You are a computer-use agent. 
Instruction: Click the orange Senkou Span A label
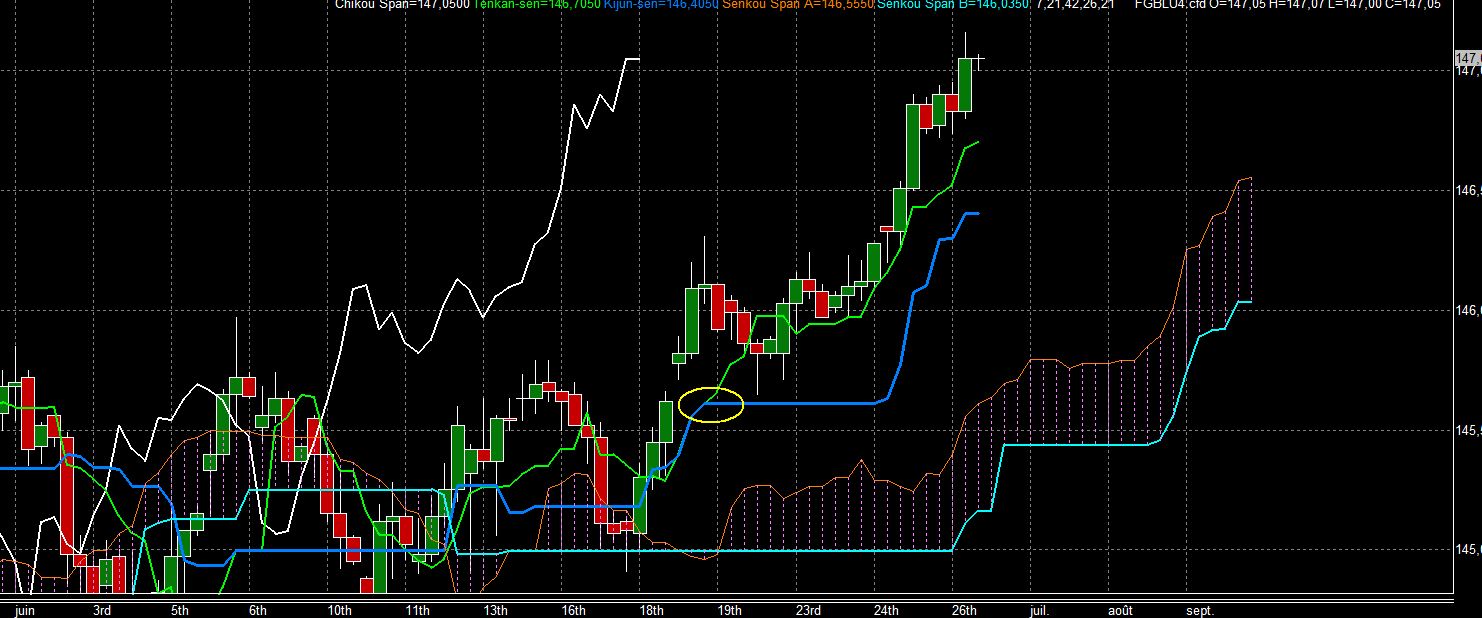[798, 5]
